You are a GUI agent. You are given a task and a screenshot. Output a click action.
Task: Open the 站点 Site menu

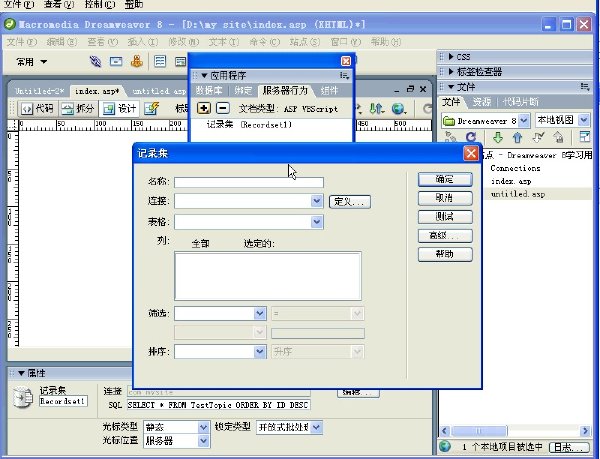(305, 42)
